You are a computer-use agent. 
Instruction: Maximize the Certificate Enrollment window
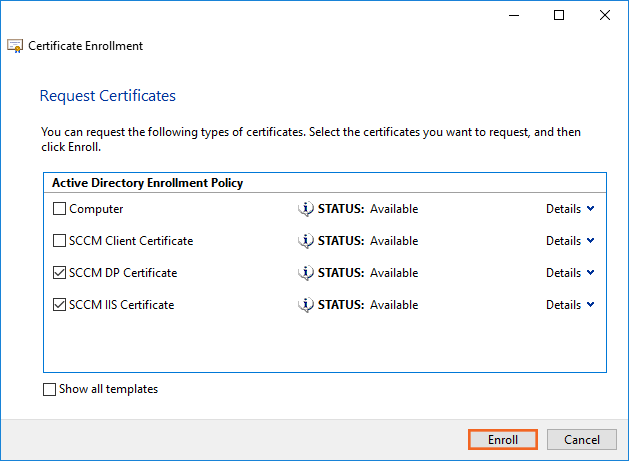click(559, 15)
